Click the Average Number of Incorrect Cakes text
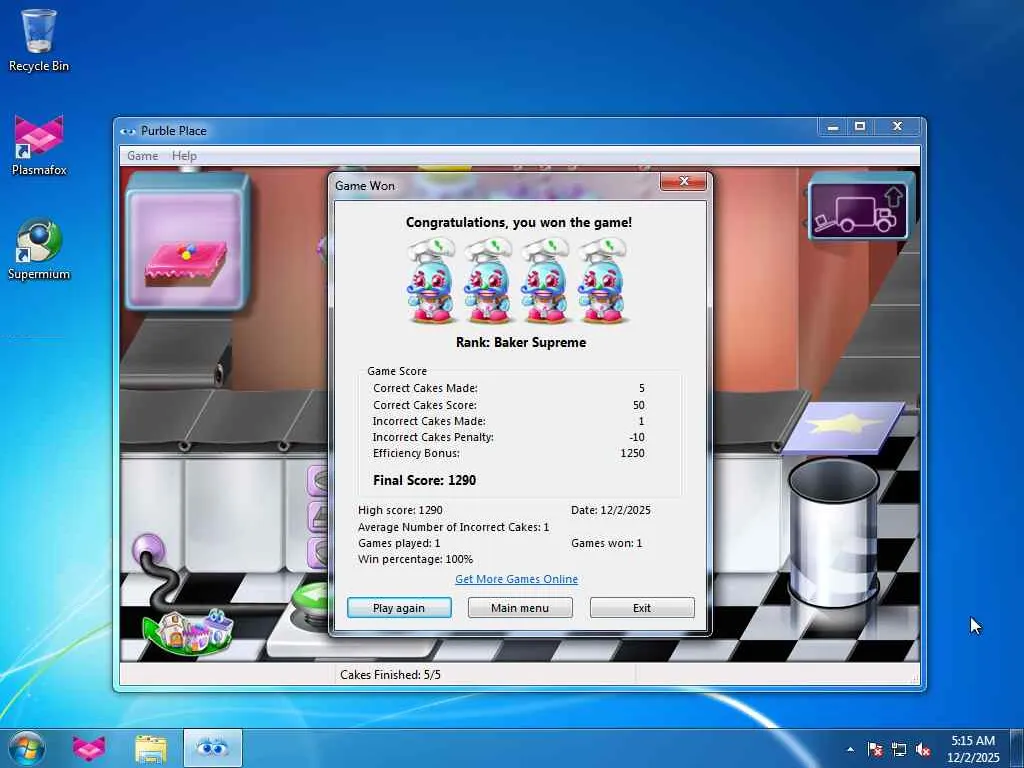 tap(453, 526)
